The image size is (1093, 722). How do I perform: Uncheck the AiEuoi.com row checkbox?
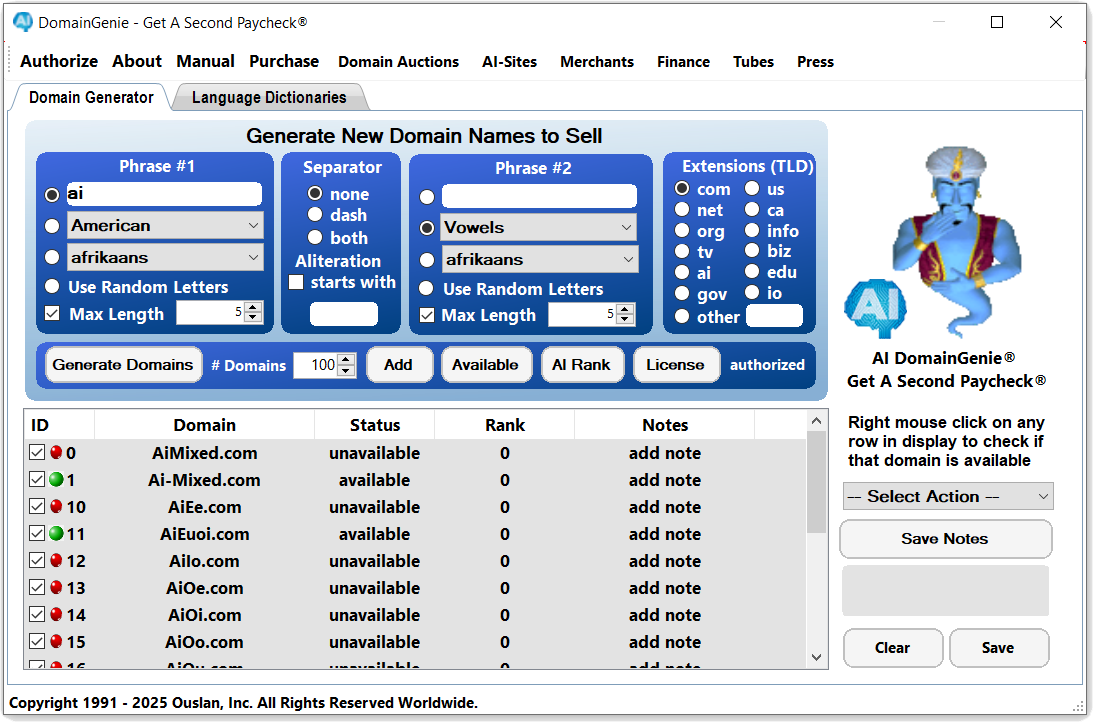tap(37, 534)
